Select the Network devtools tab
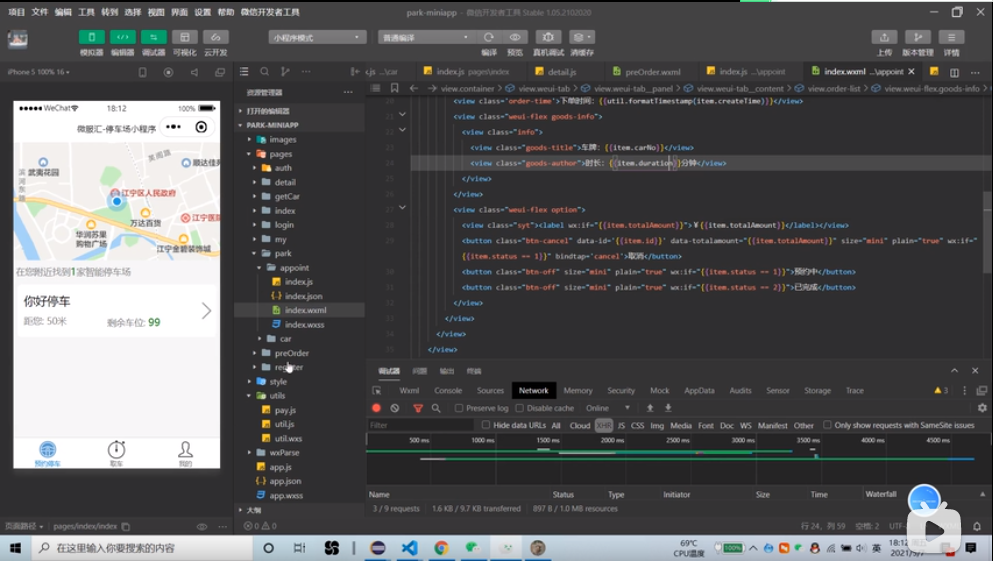The height and width of the screenshot is (561, 993). coord(534,391)
